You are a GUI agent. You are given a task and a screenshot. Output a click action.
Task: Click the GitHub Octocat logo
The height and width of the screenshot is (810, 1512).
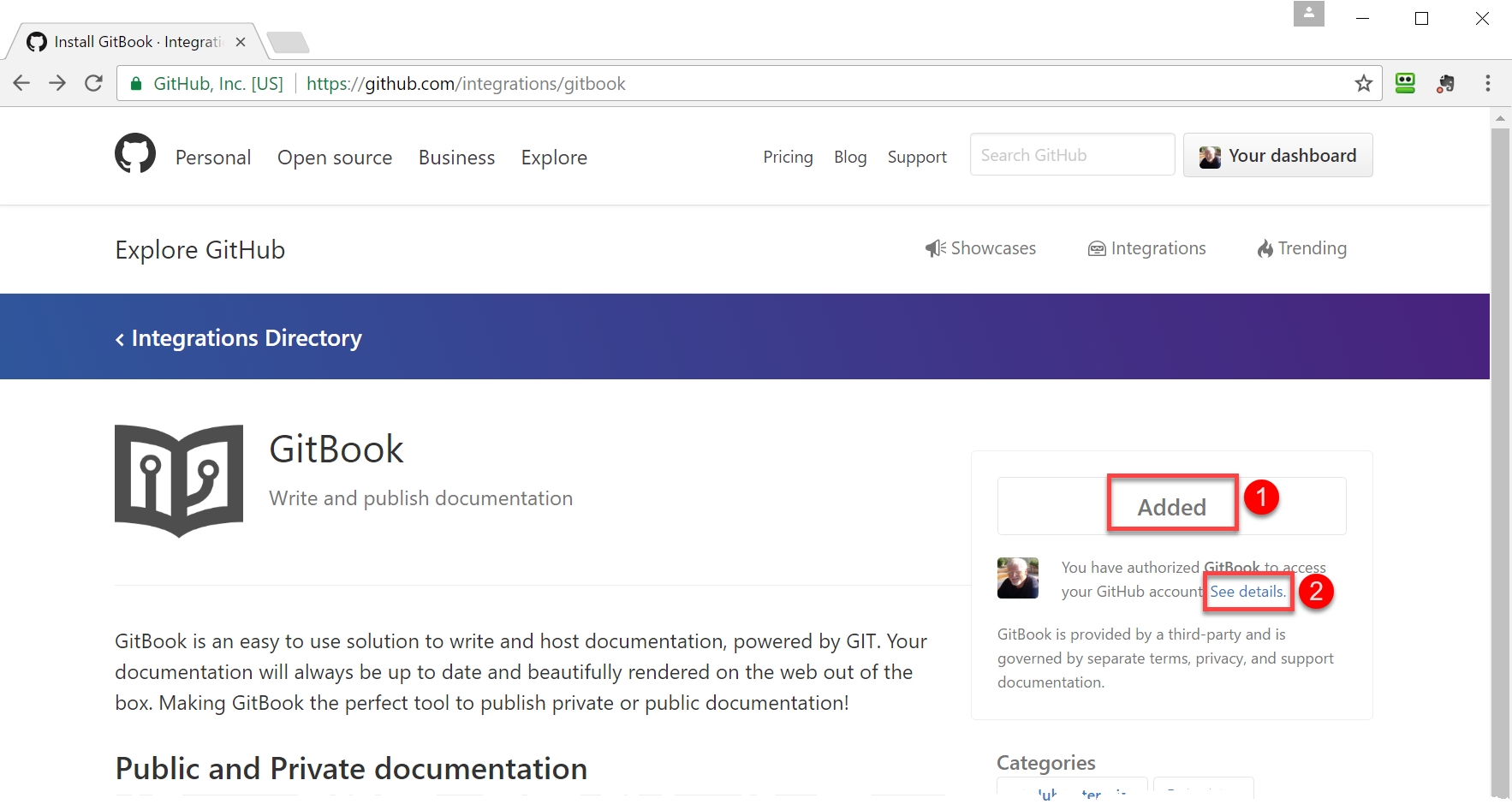pos(135,154)
